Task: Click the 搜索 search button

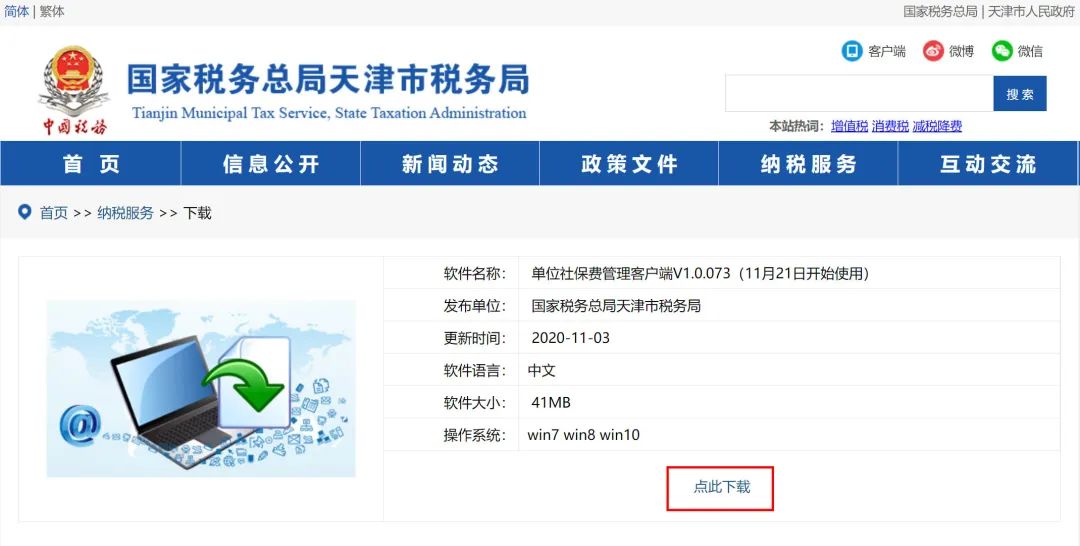Action: pos(1019,93)
